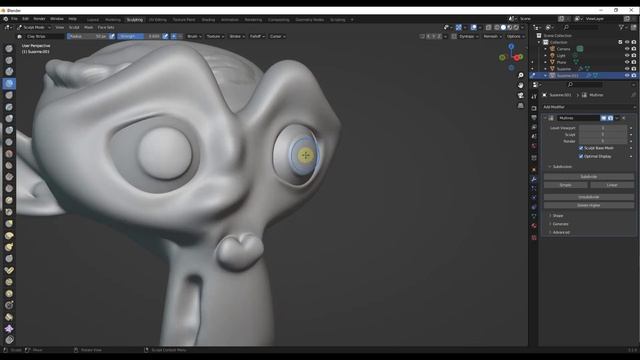Open the Window menu

[57, 19]
